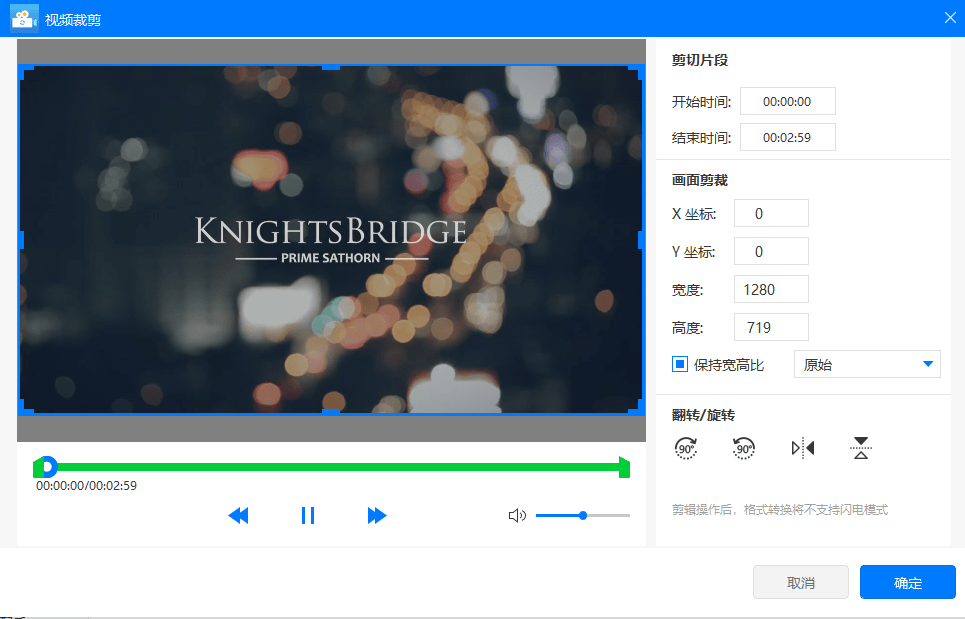
Task: Click the 取消 cancel button
Action: click(x=801, y=583)
